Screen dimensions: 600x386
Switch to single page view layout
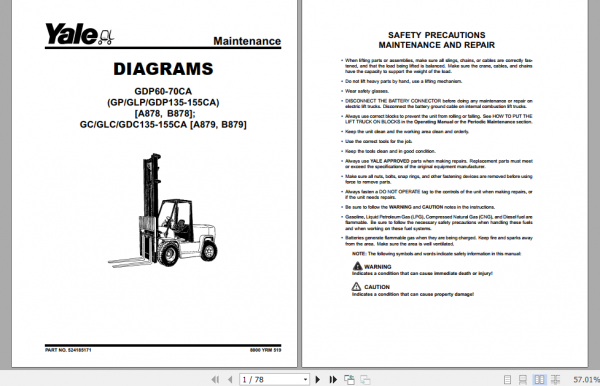pos(507,379)
